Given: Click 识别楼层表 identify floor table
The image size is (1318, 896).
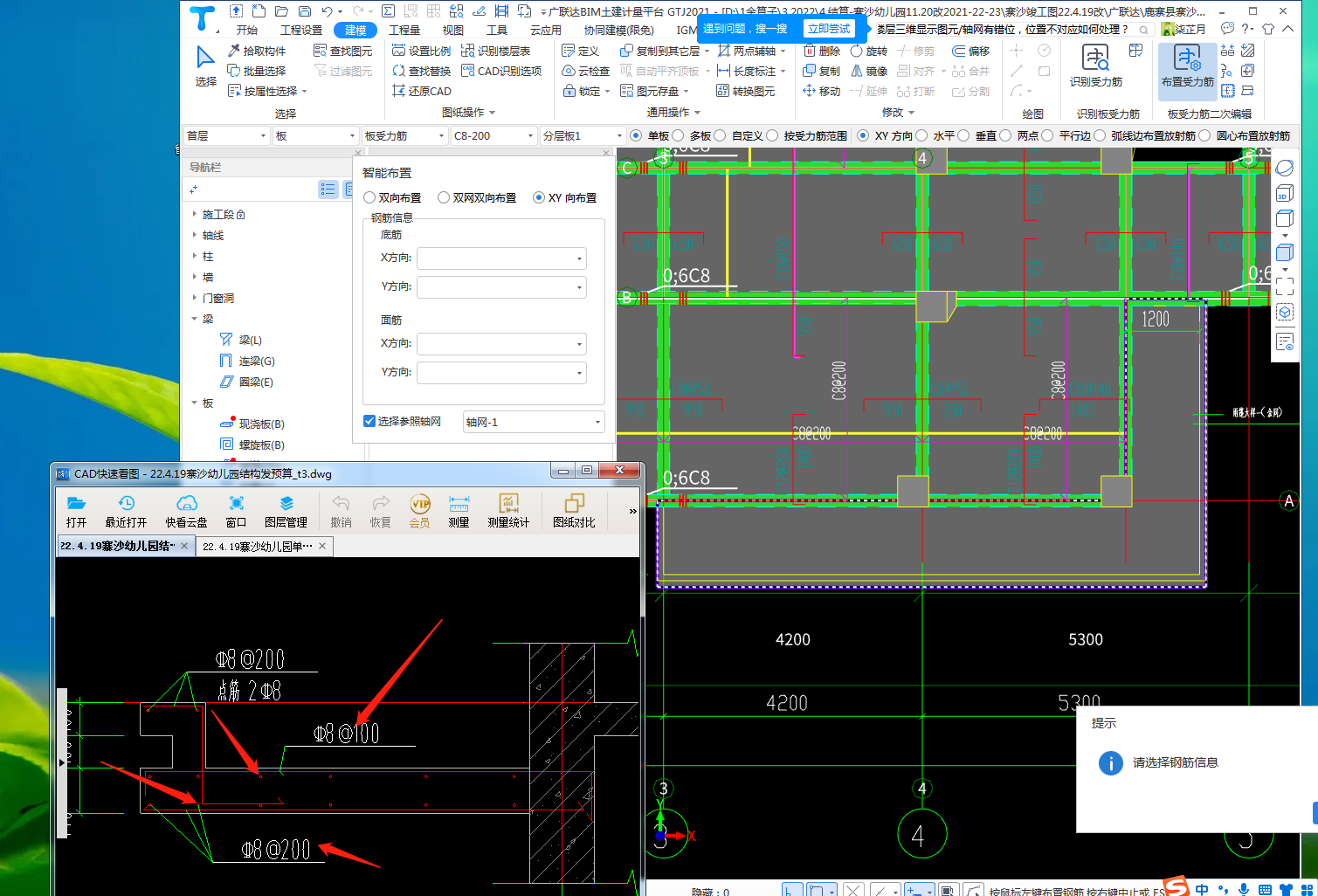Looking at the screenshot, I should point(496,51).
